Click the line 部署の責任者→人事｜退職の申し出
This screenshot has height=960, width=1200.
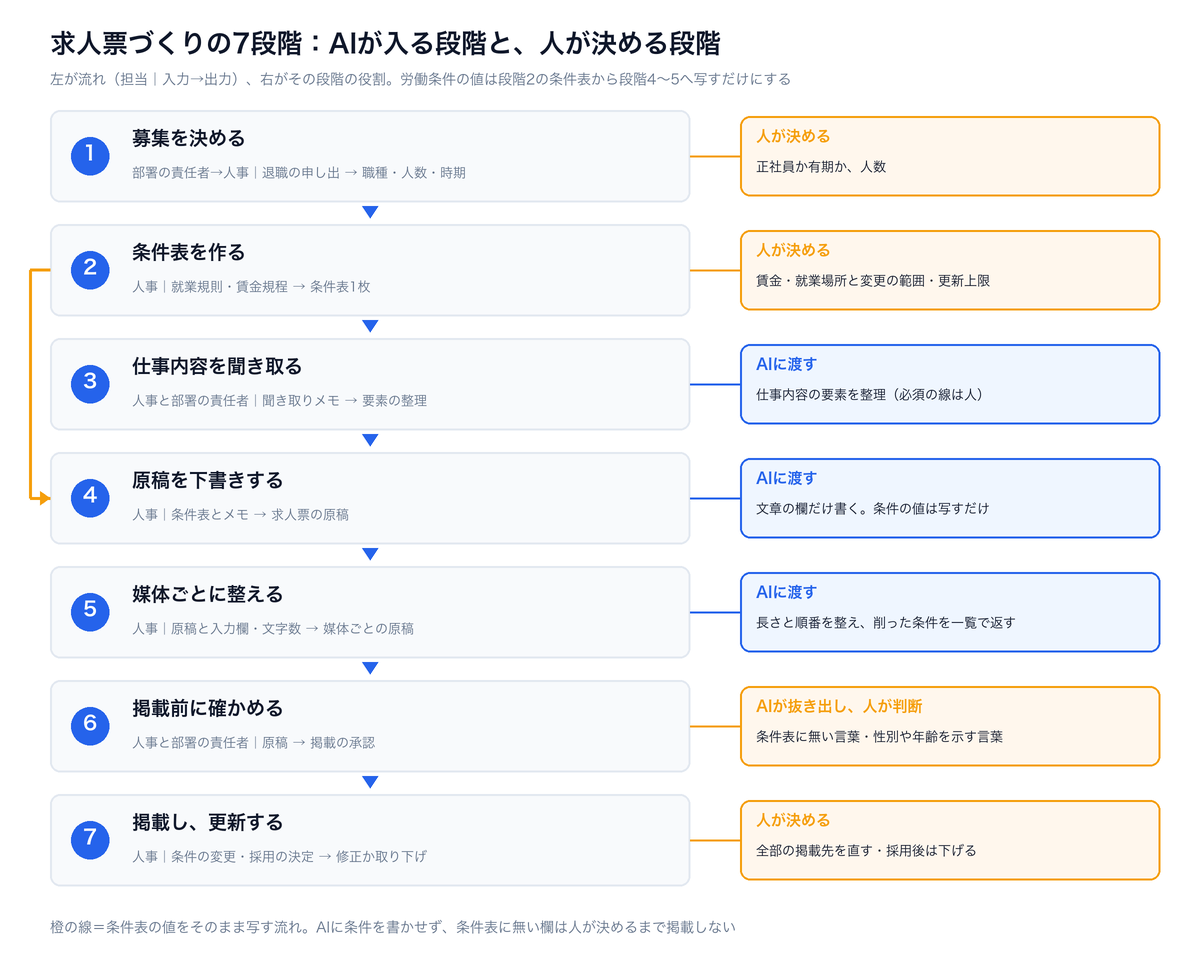(x=299, y=173)
